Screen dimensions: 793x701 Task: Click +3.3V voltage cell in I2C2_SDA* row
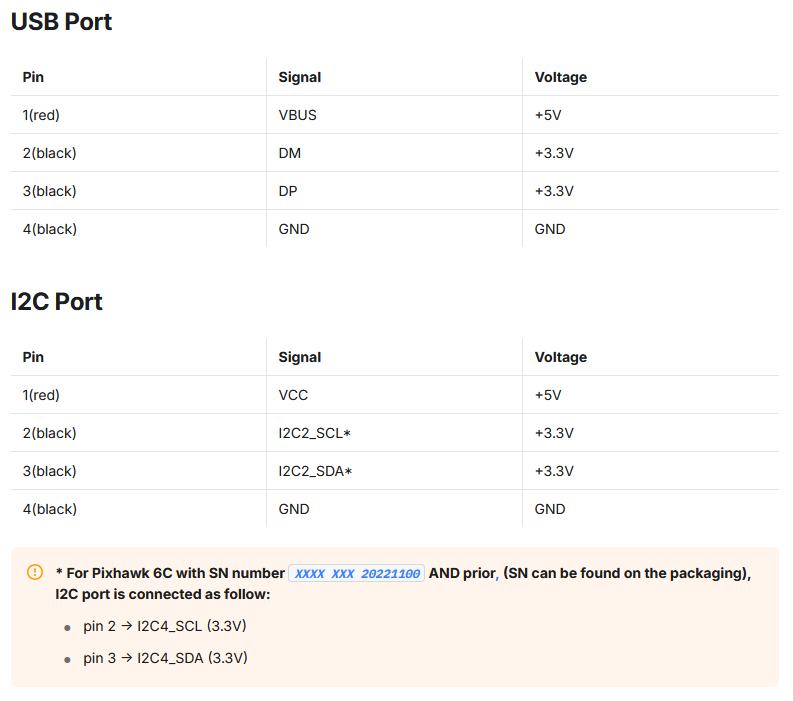[553, 471]
